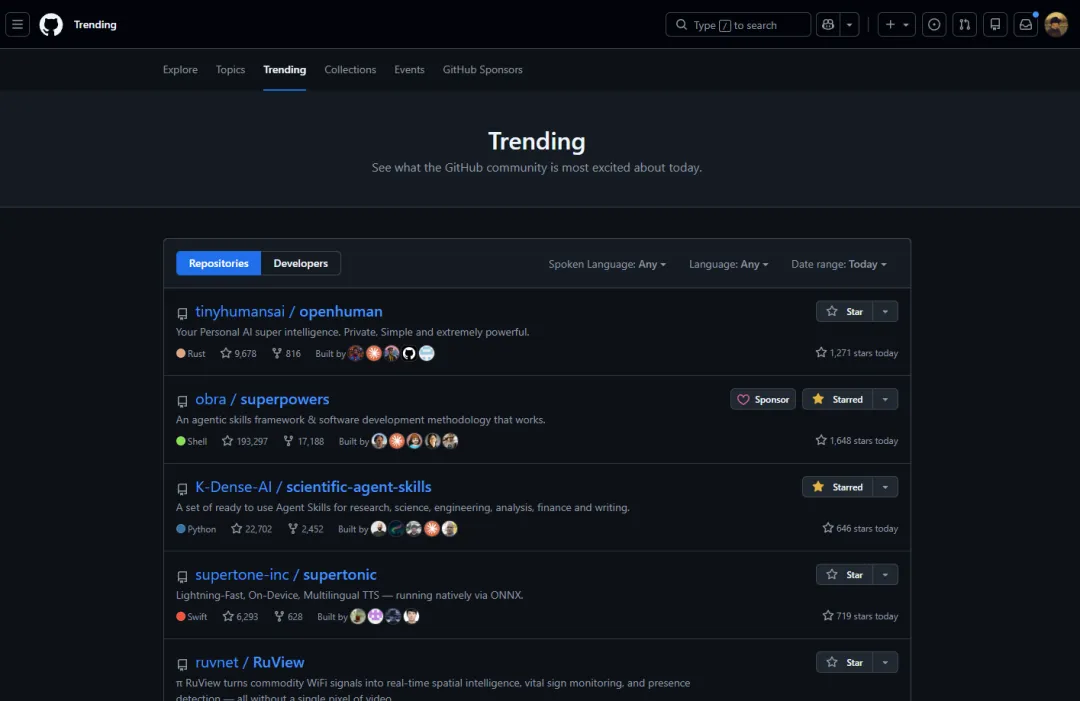Image resolution: width=1080 pixels, height=701 pixels.
Task: Click the "646 stars today" text
Action: click(x=860, y=528)
